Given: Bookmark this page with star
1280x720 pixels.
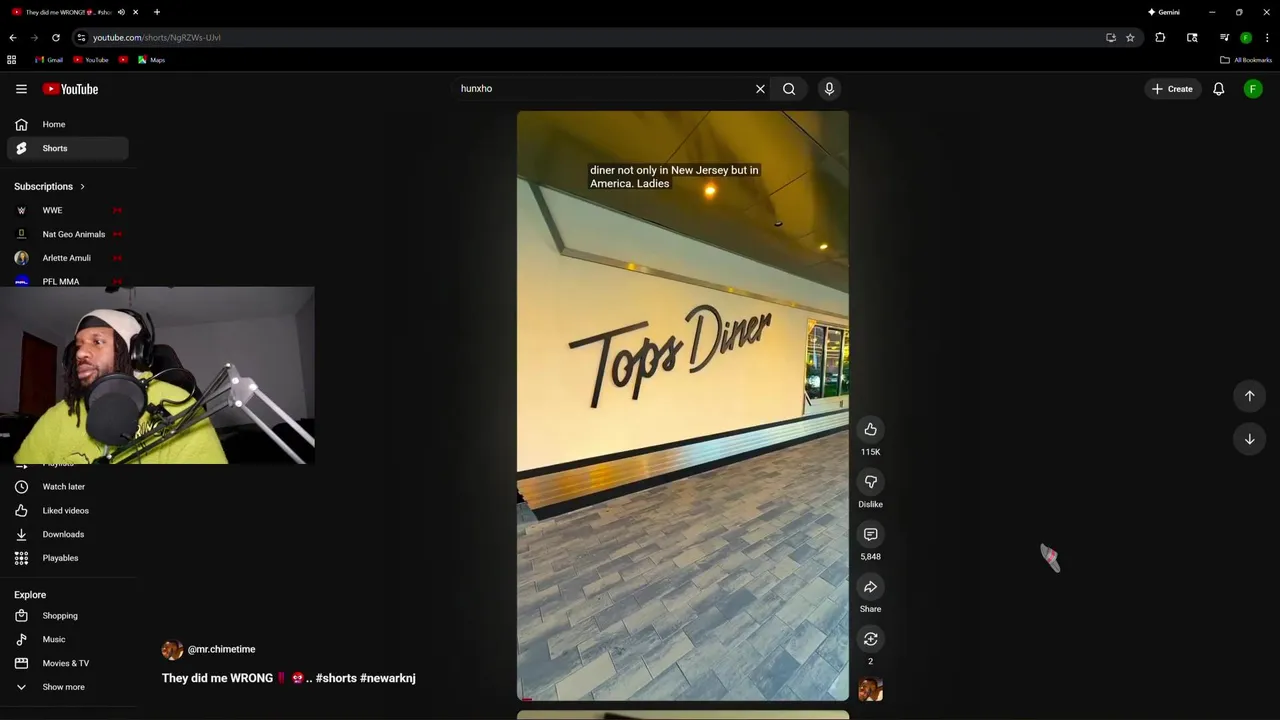Looking at the screenshot, I should pyautogui.click(x=1130, y=38).
